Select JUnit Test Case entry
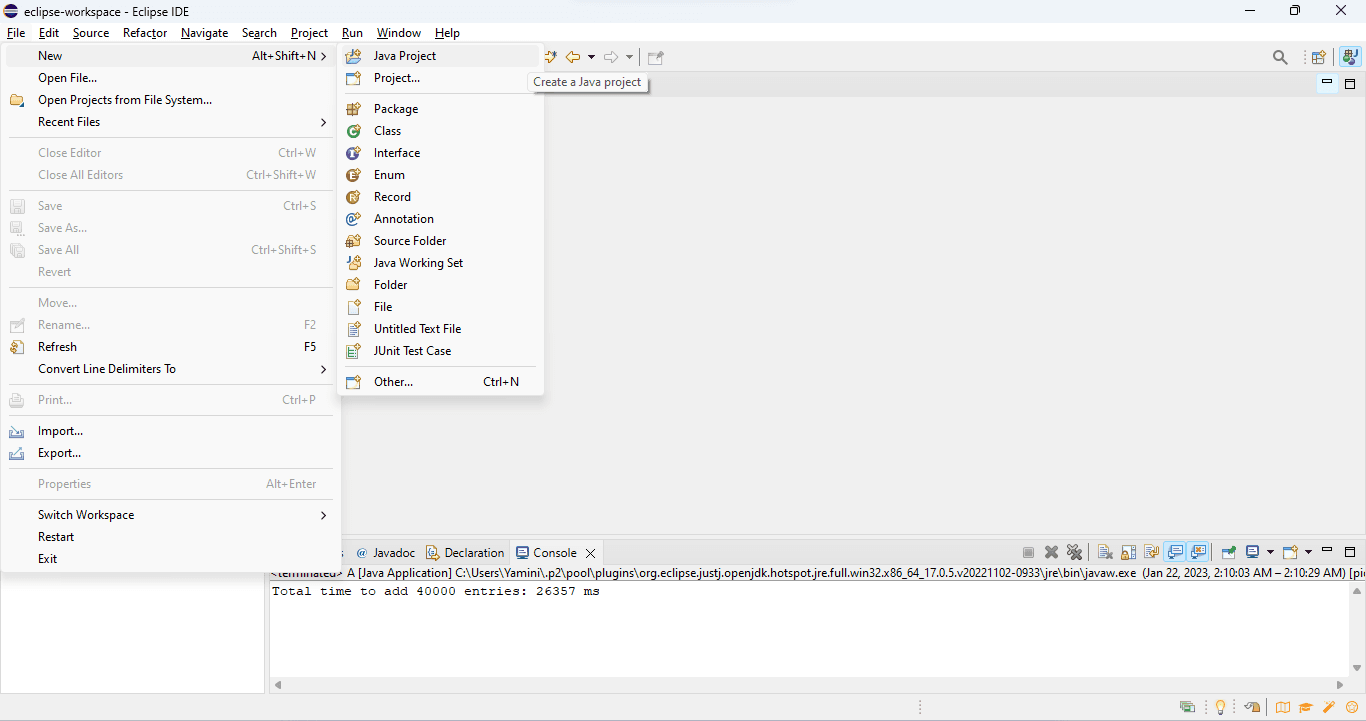 click(x=440, y=351)
